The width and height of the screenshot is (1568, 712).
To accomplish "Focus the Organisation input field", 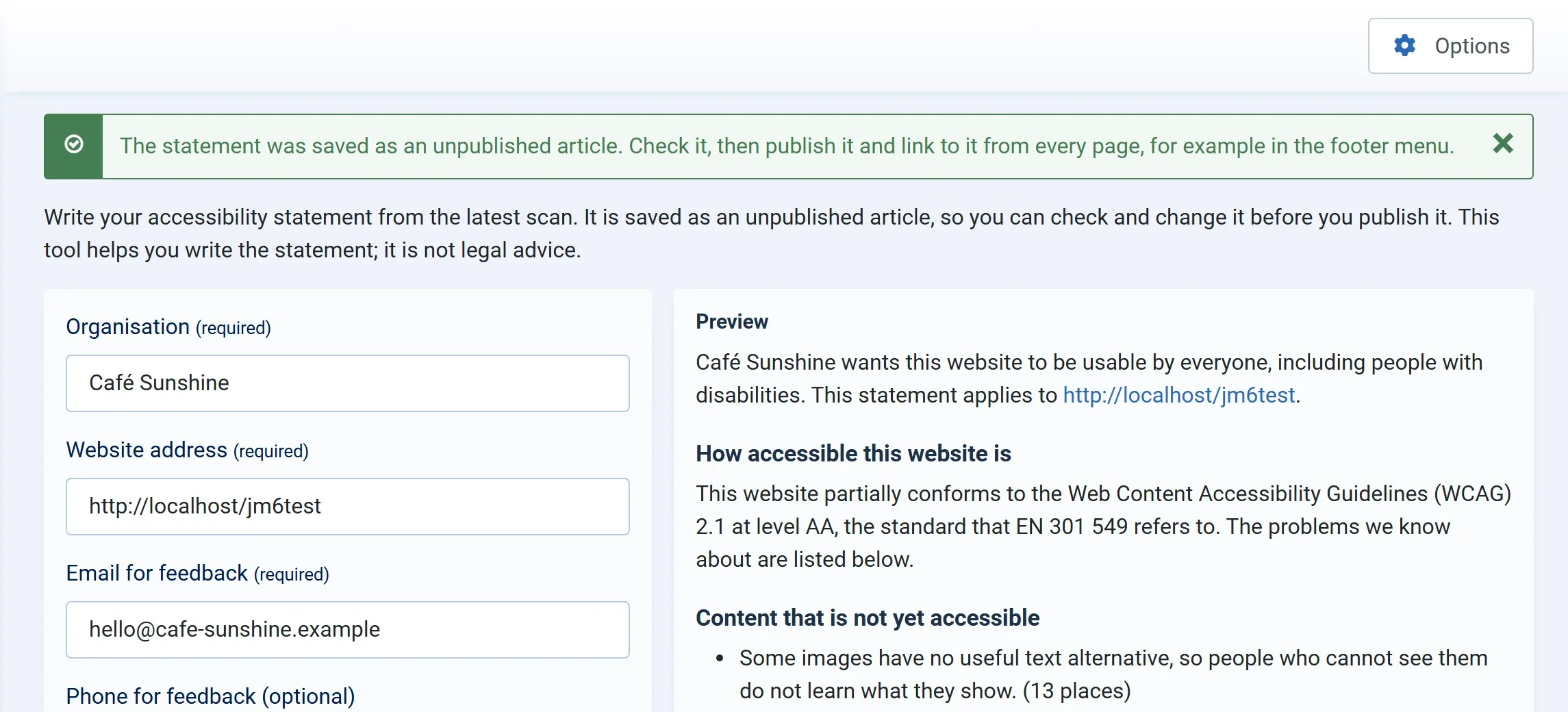I will (x=348, y=383).
